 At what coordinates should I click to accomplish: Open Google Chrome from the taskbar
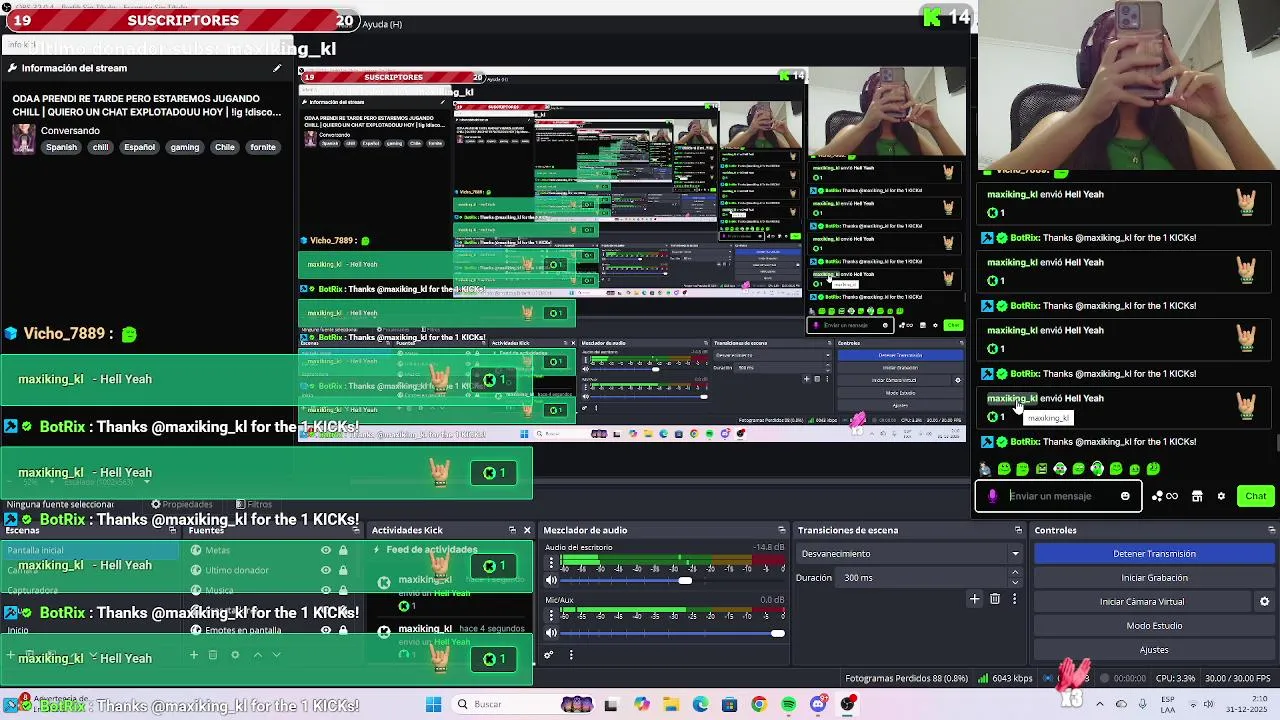[759, 704]
